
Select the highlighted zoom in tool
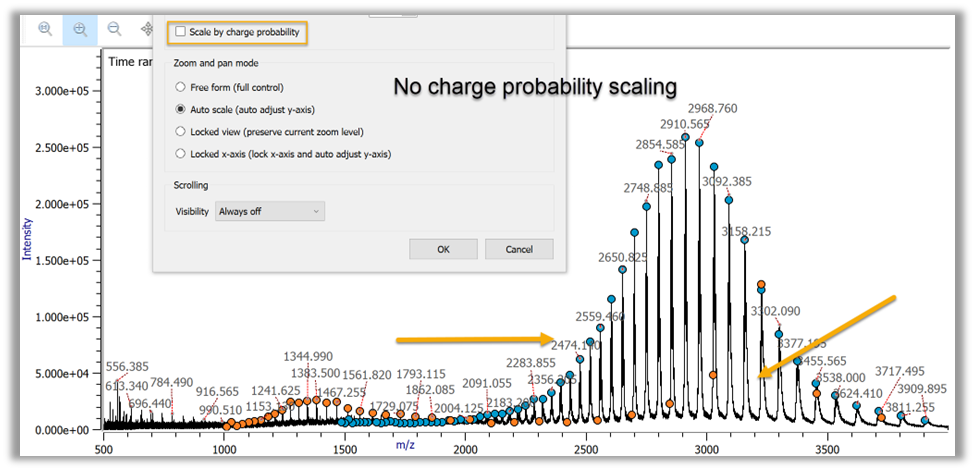80,30
